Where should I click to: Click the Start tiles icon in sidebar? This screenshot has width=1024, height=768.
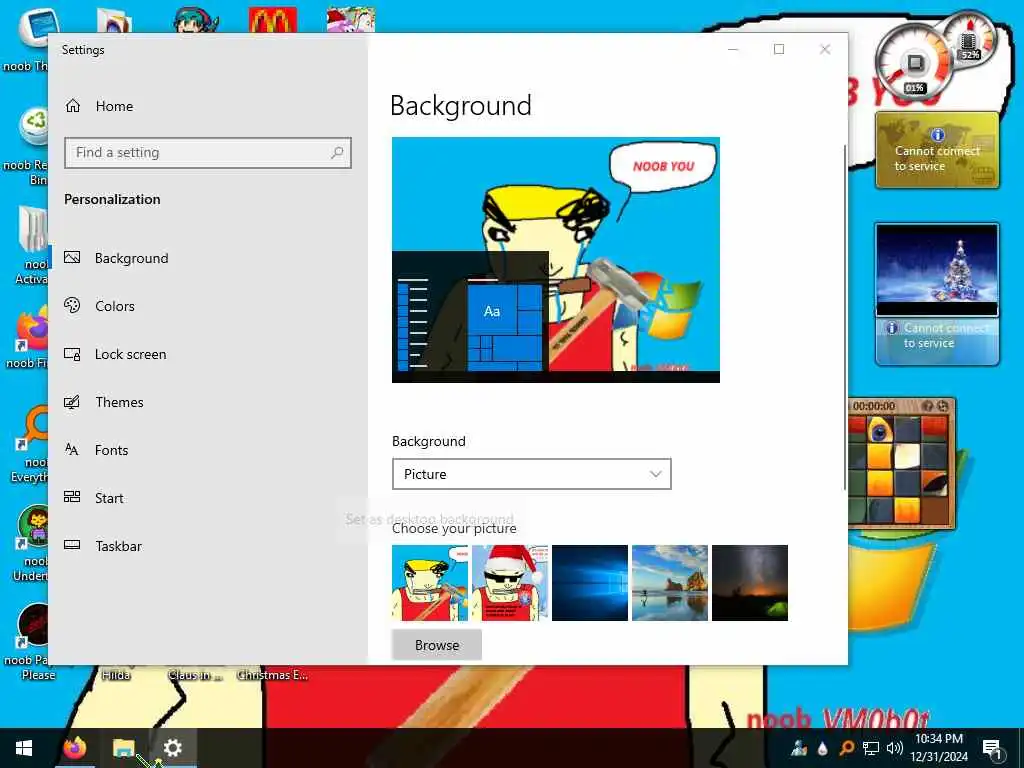[72, 497]
